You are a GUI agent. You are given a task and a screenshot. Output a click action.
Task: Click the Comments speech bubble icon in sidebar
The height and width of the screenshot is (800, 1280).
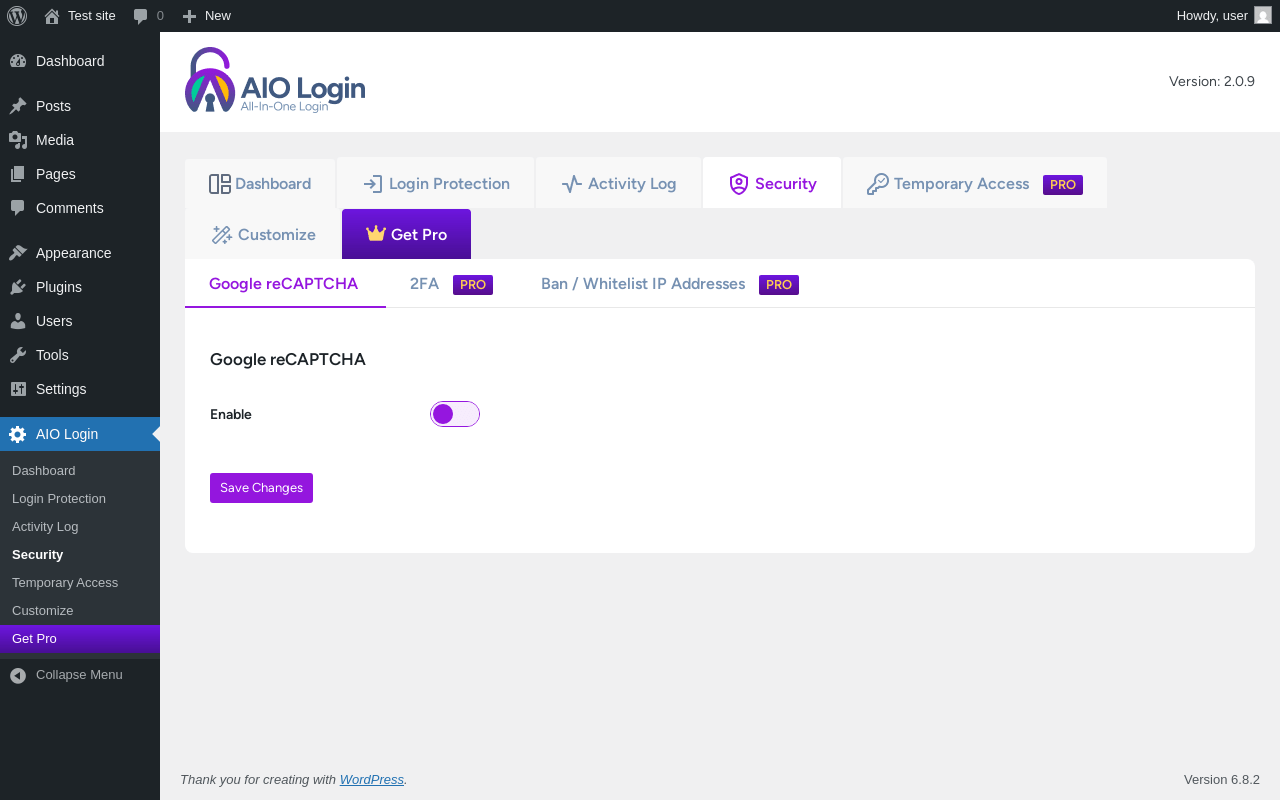(18, 208)
